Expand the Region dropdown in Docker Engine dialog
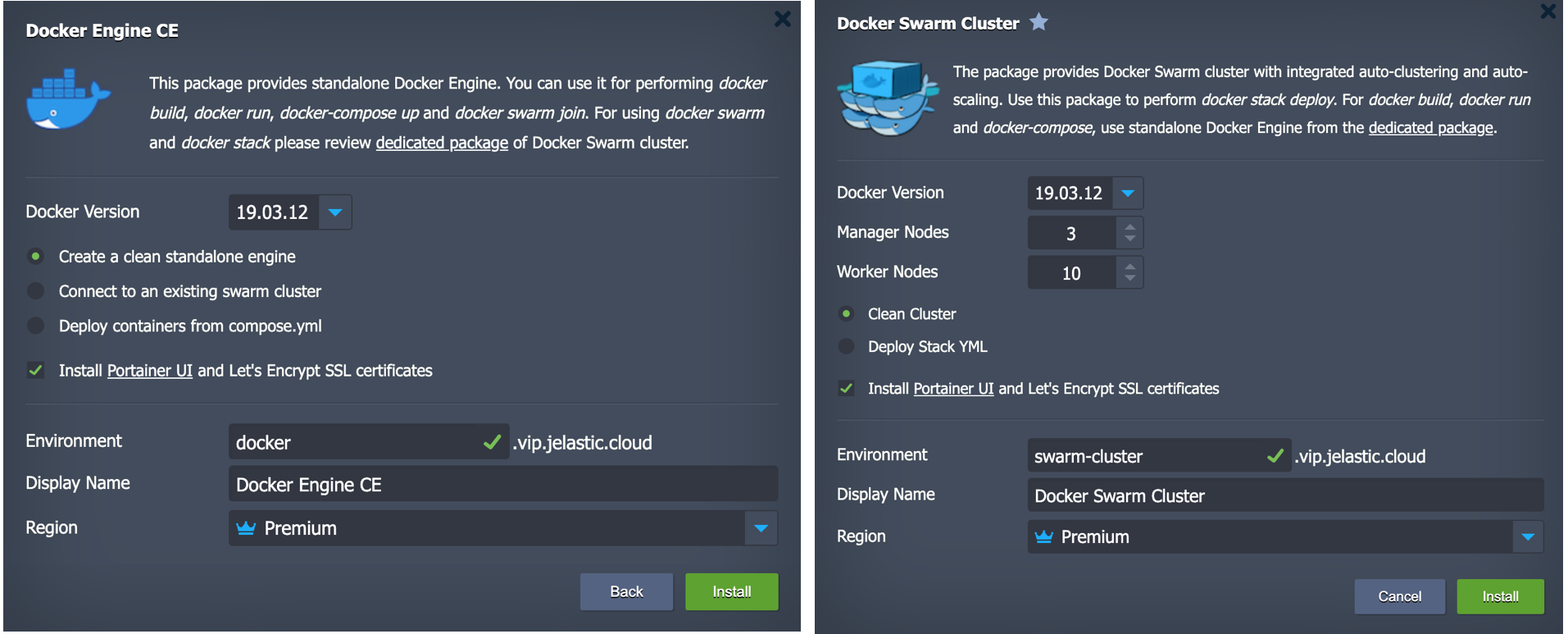The height and width of the screenshot is (634, 1568). click(x=761, y=528)
